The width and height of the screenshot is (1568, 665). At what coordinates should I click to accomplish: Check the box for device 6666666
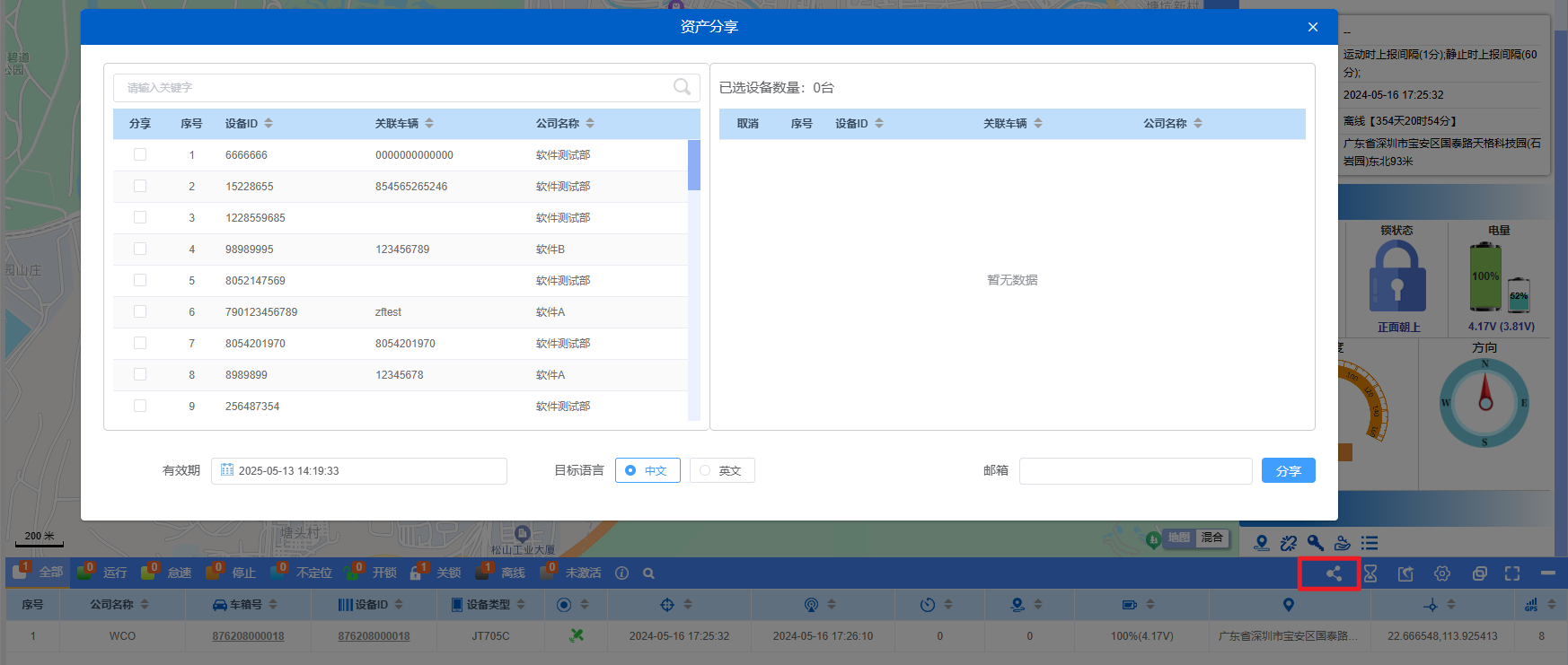pyautogui.click(x=140, y=154)
